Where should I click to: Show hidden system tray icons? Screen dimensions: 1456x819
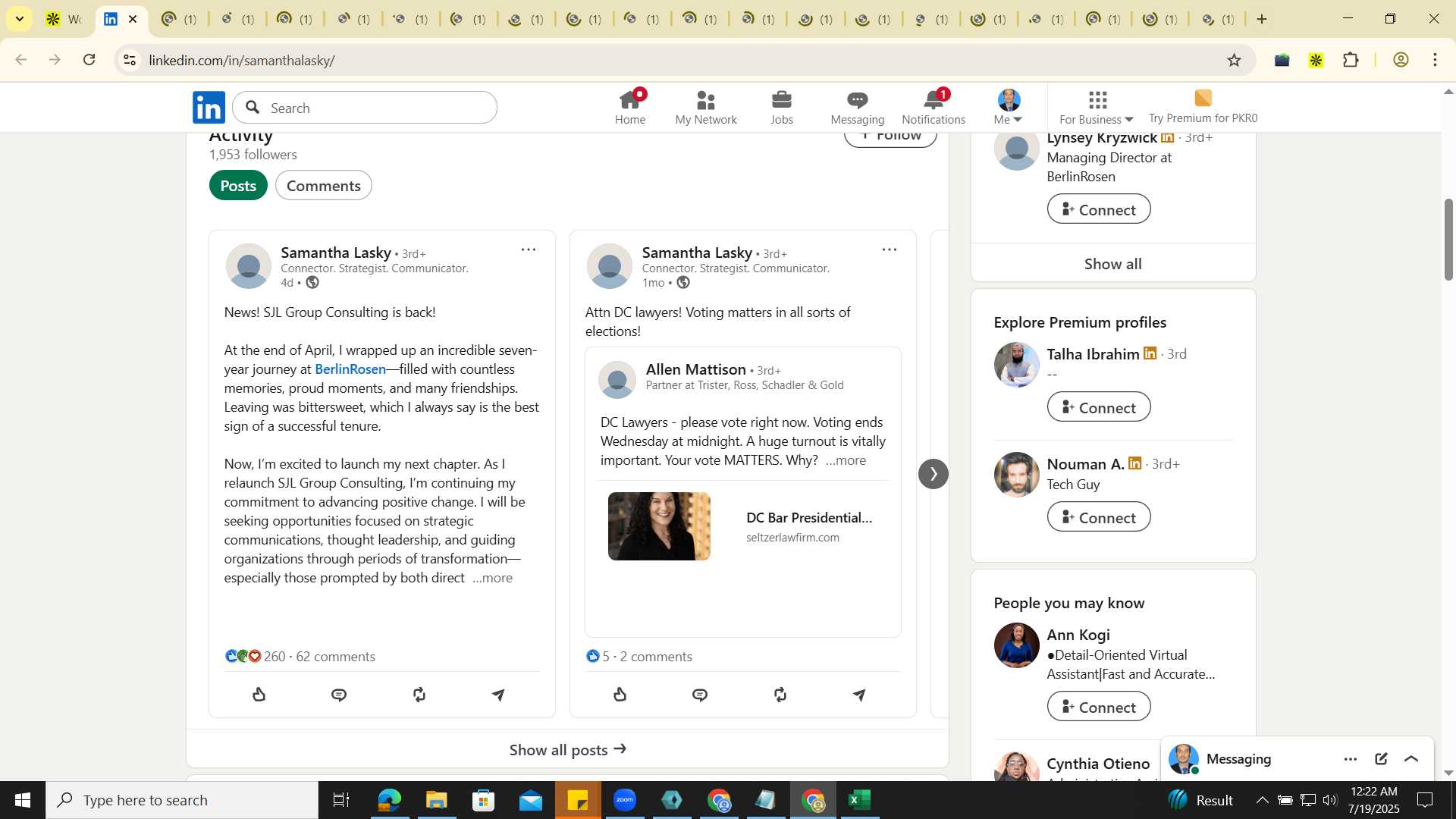[x=1262, y=800]
